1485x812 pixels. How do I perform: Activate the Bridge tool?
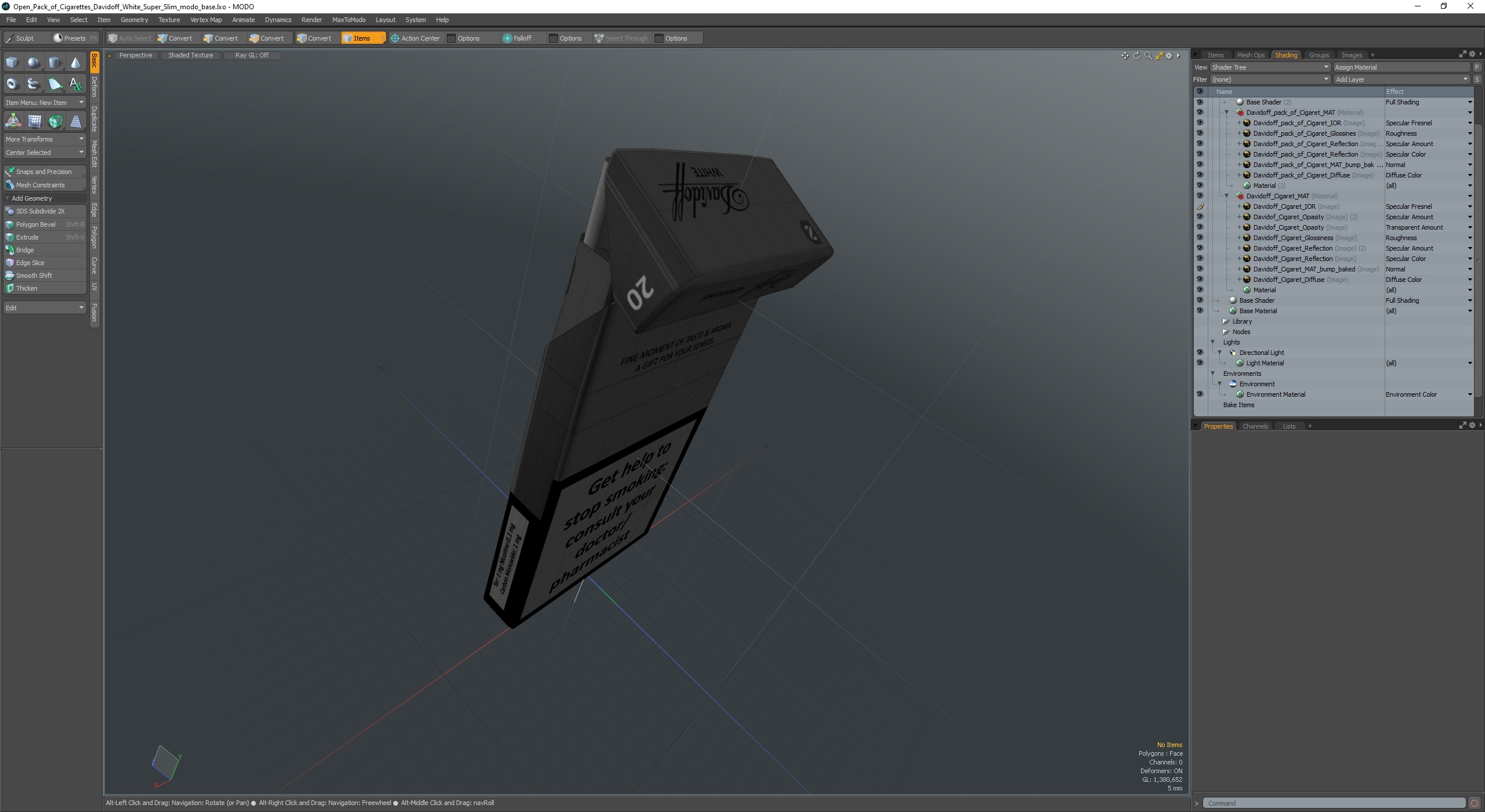[x=45, y=250]
